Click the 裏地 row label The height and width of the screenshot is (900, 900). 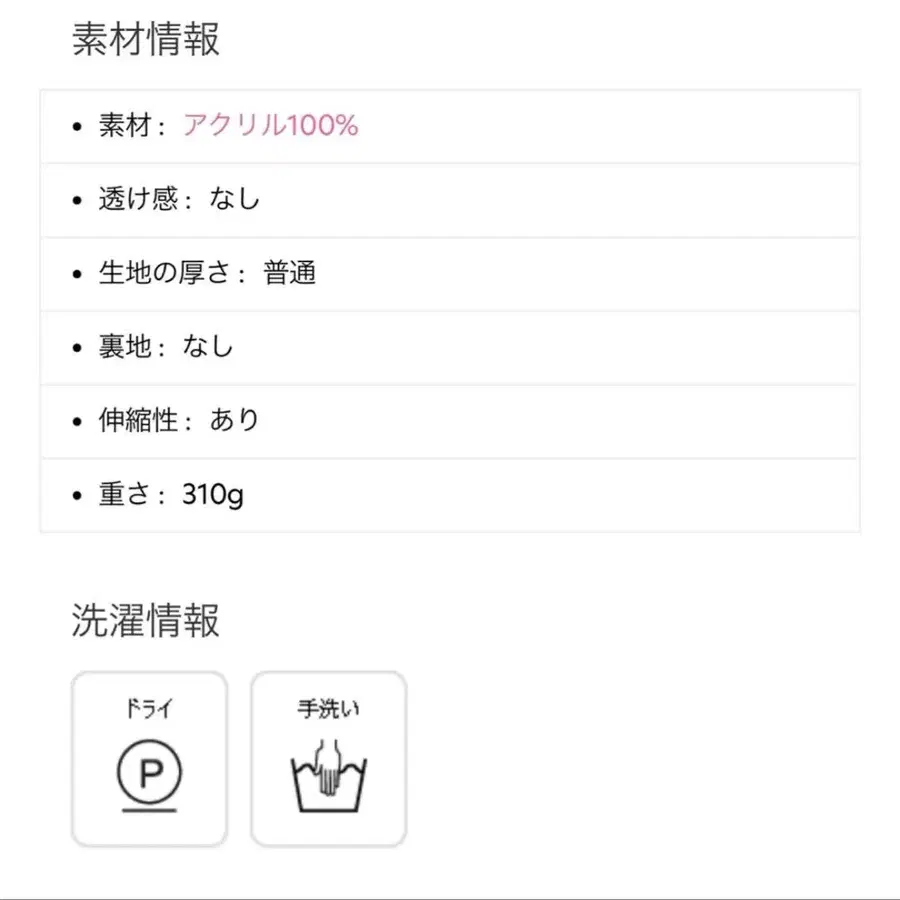[124, 347]
